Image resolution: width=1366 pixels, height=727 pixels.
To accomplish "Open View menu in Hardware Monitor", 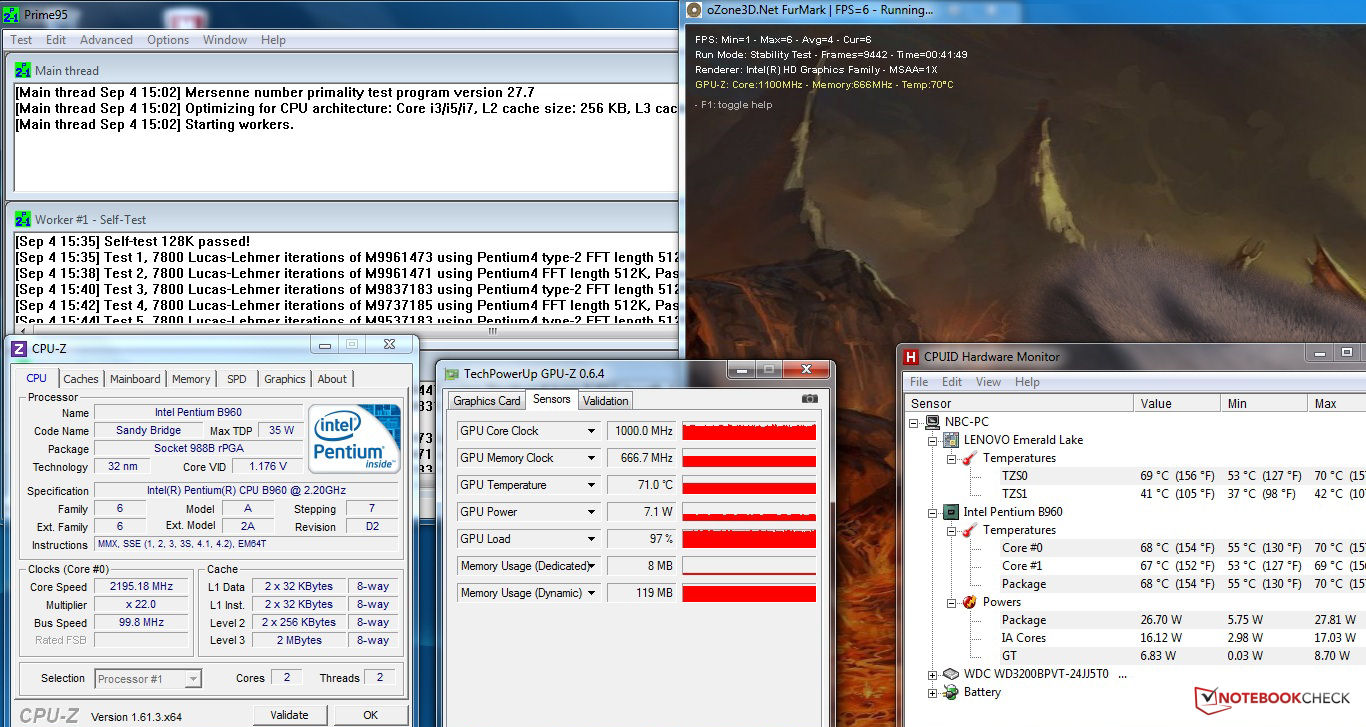I will 988,382.
